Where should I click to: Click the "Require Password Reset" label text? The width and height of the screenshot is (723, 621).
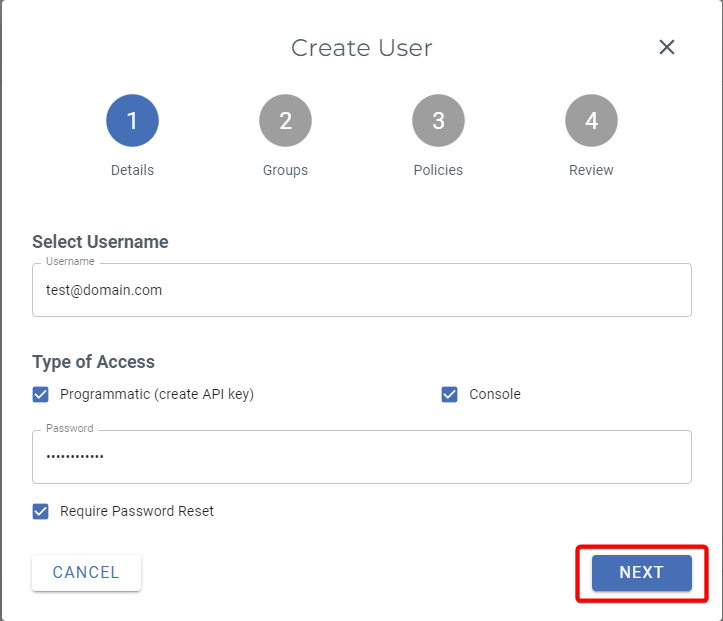pyautogui.click(x=137, y=511)
